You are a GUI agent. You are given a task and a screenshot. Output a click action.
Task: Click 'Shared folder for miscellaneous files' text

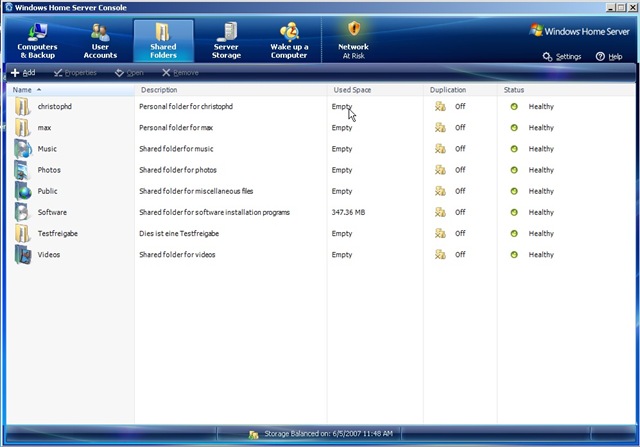(x=196, y=191)
